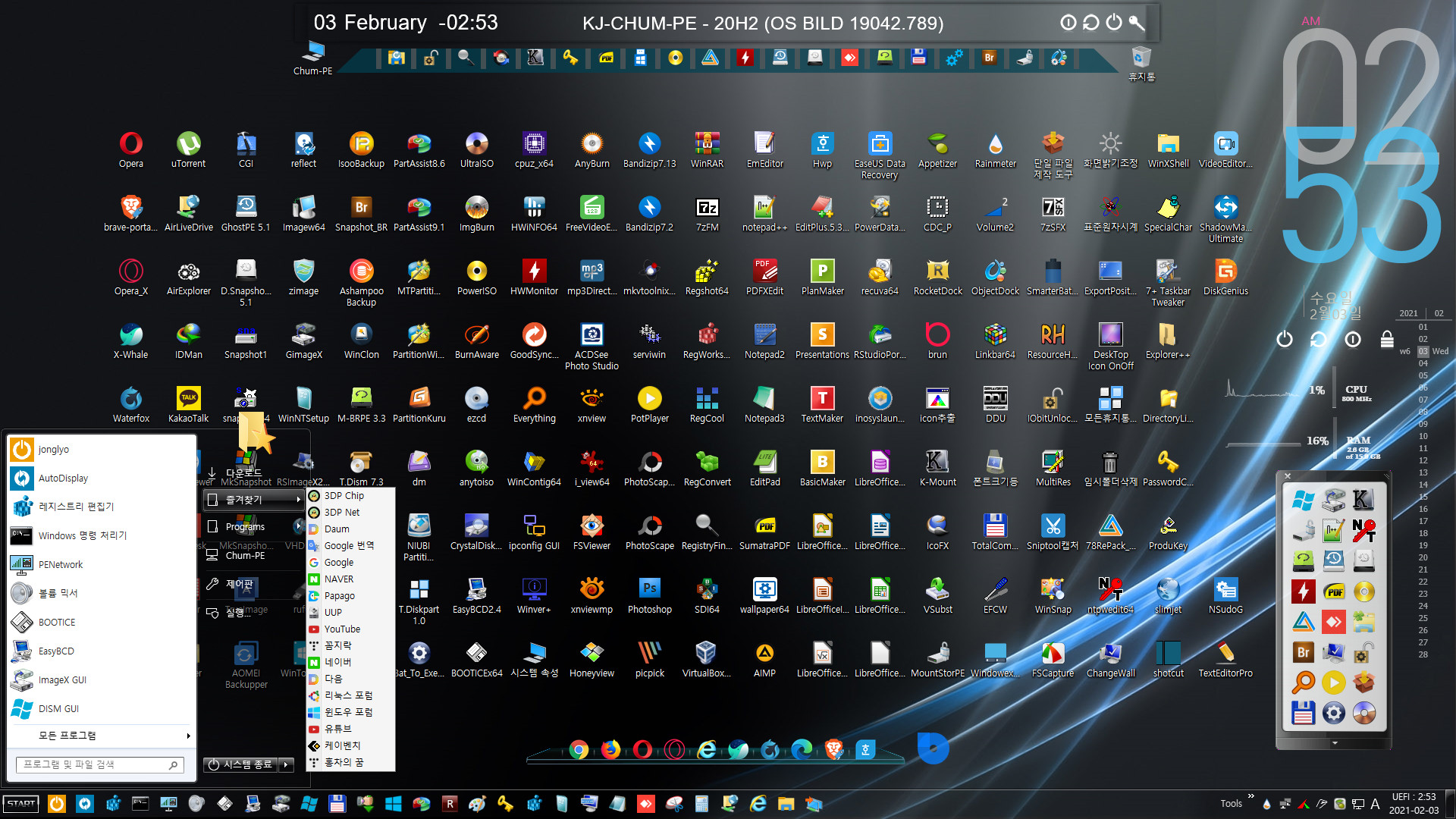This screenshot has width=1456, height=819.
Task: Launch PotPlayer desktop shortcut
Action: click(x=649, y=404)
